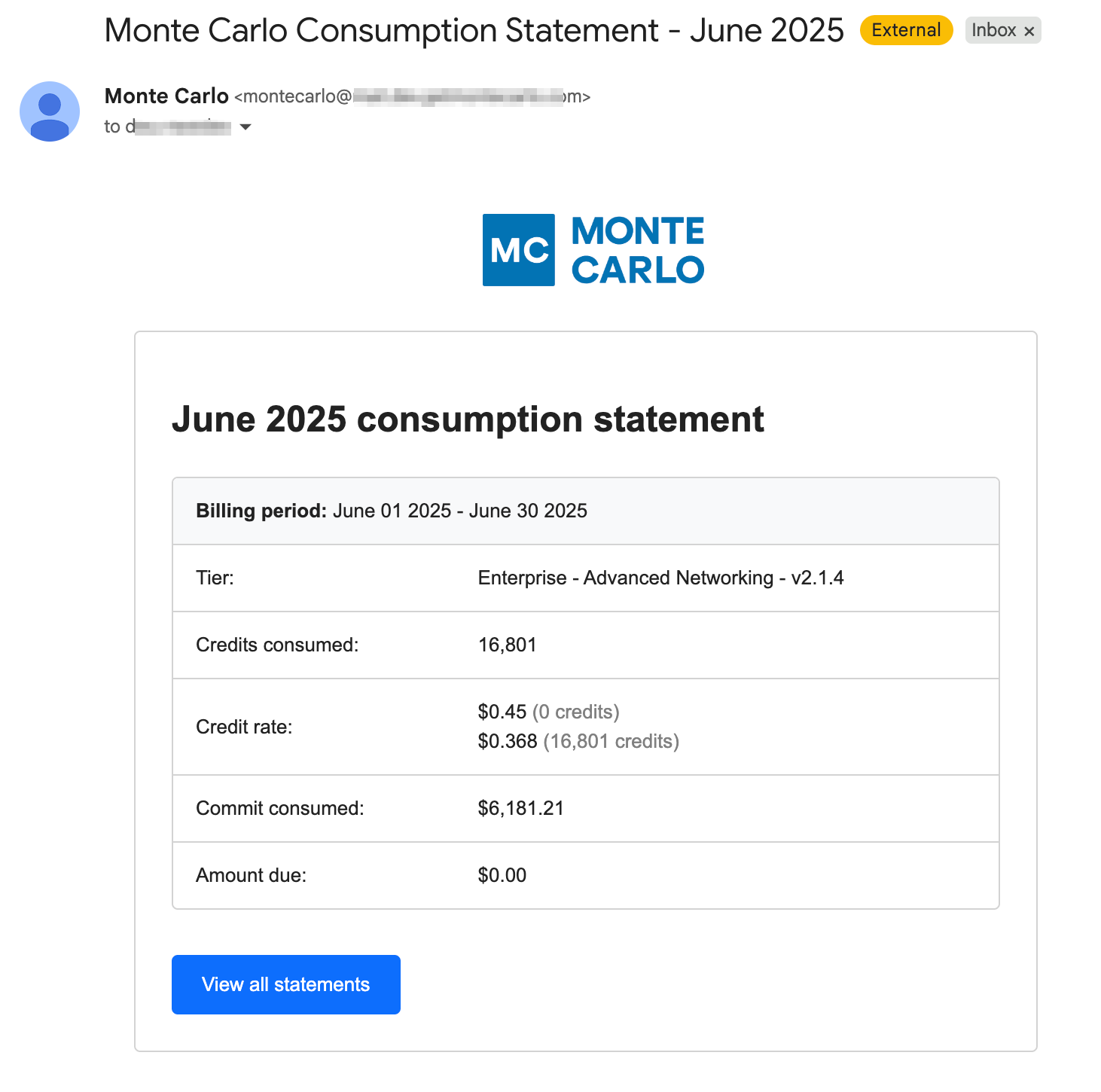Click the $6,181.21 commit consumed value
The width and height of the screenshot is (1101, 1092).
click(521, 808)
